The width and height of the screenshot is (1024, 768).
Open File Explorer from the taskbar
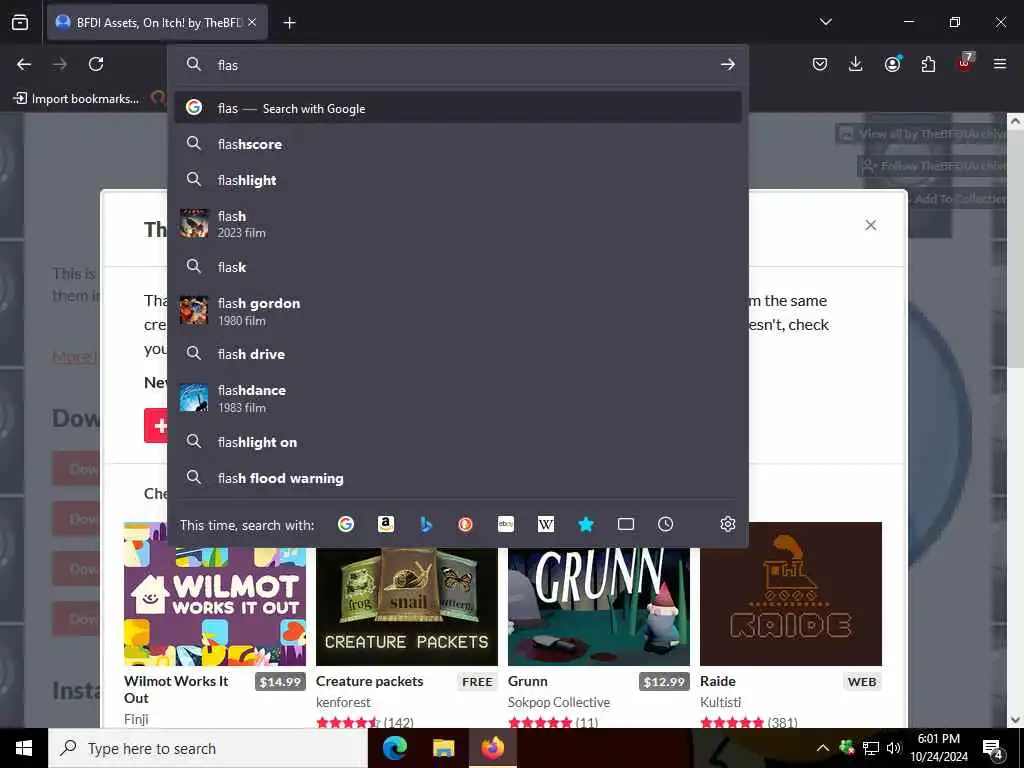pos(443,748)
